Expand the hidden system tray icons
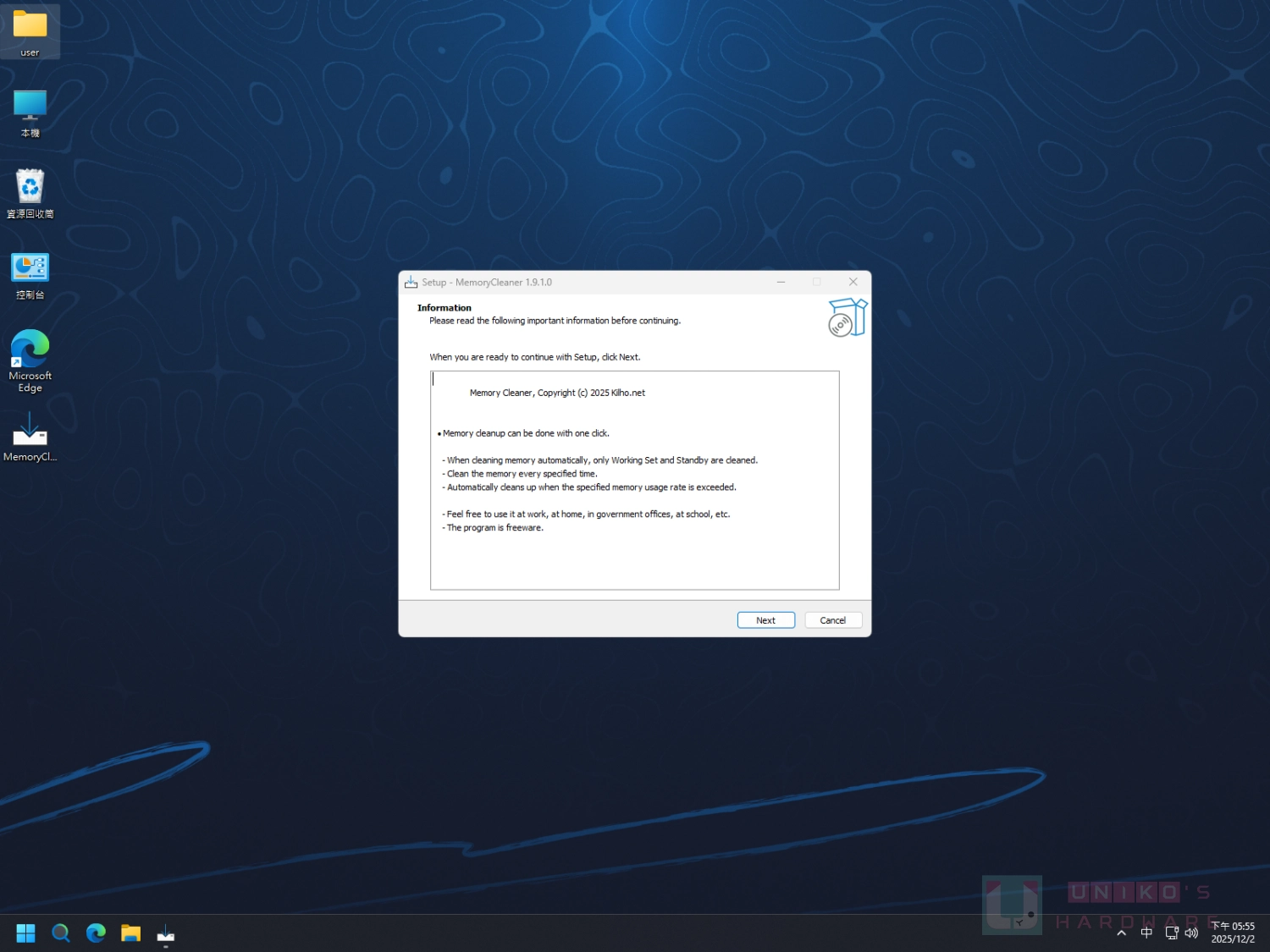 coord(1121,933)
